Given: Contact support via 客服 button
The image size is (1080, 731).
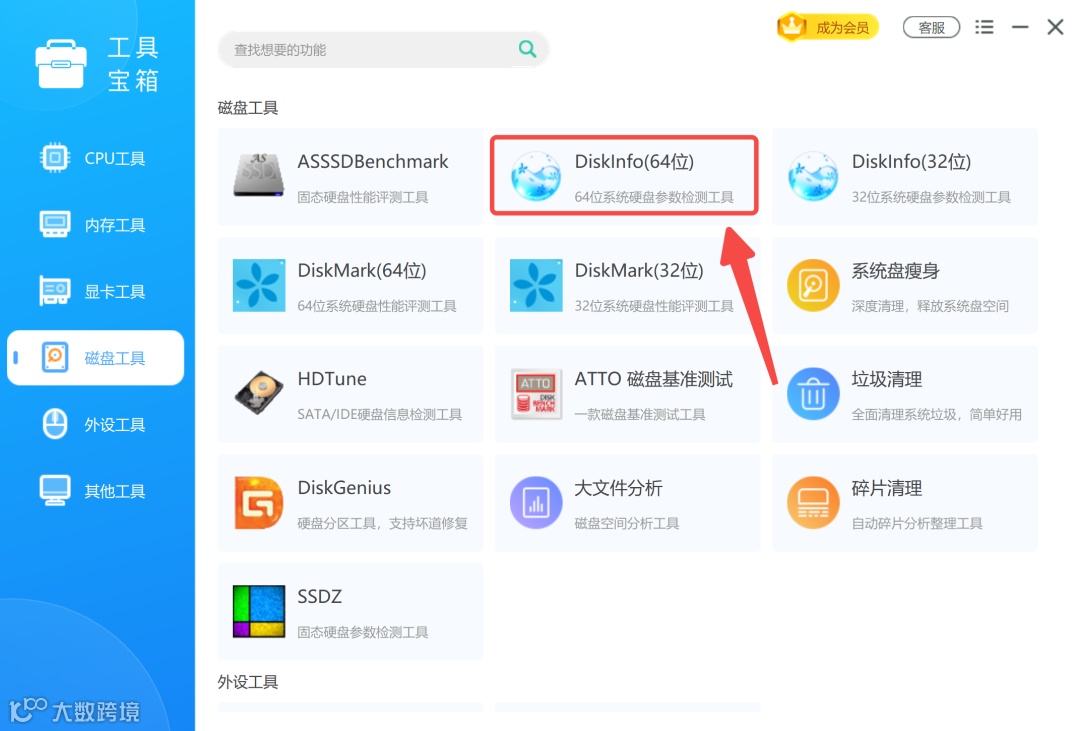Looking at the screenshot, I should [x=931, y=28].
